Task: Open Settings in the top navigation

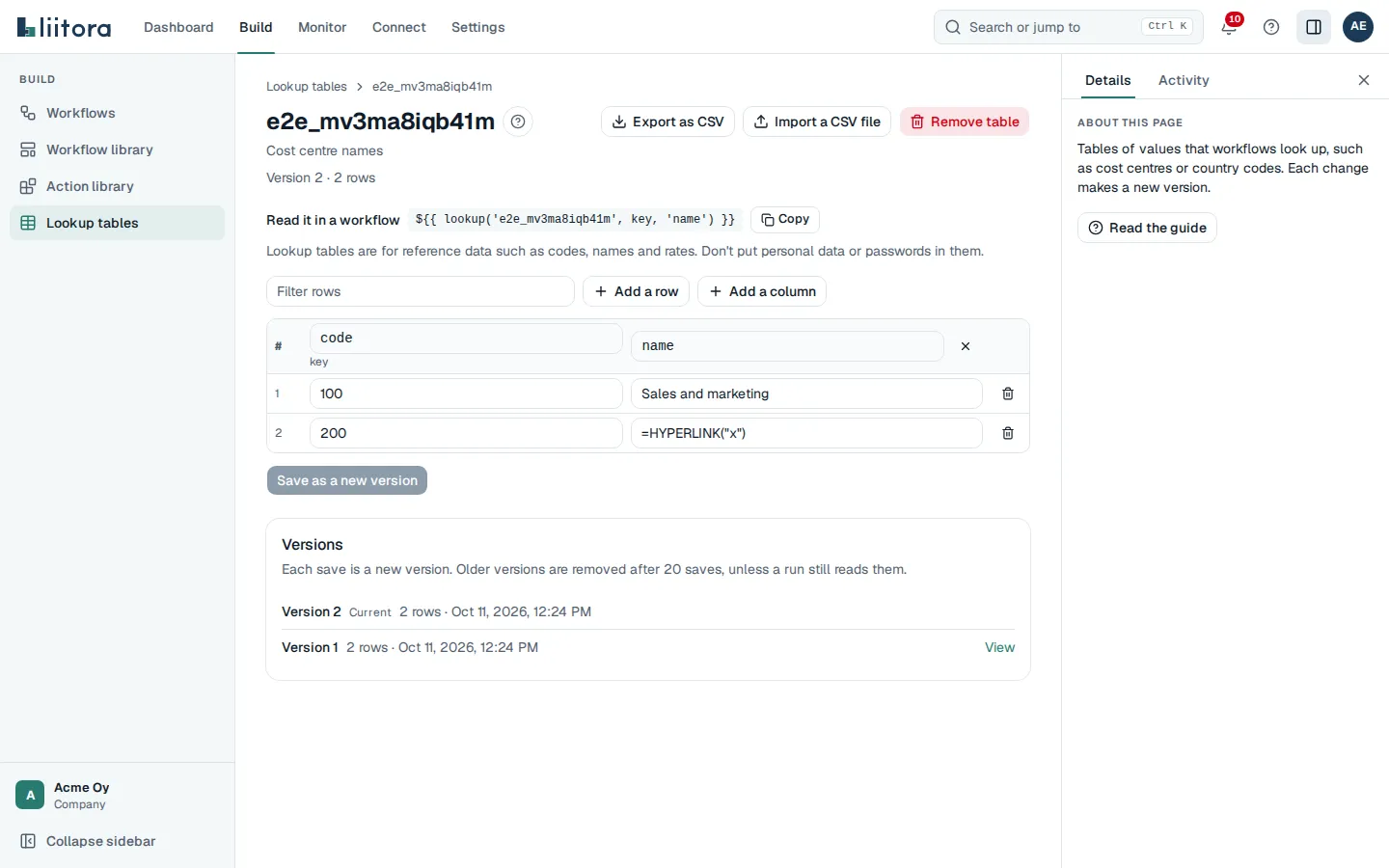Action: coord(477,27)
